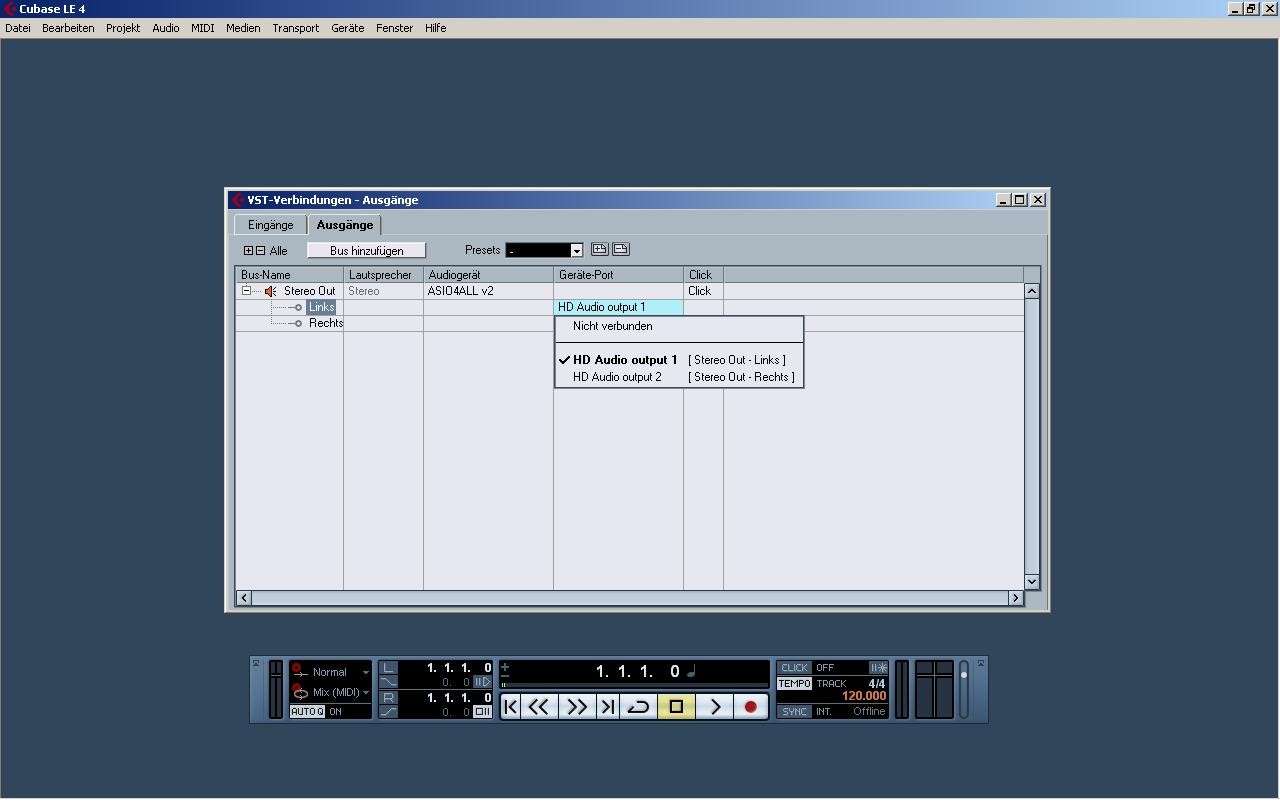
Task: Click the Delete preset icon next to Presets
Action: point(620,249)
